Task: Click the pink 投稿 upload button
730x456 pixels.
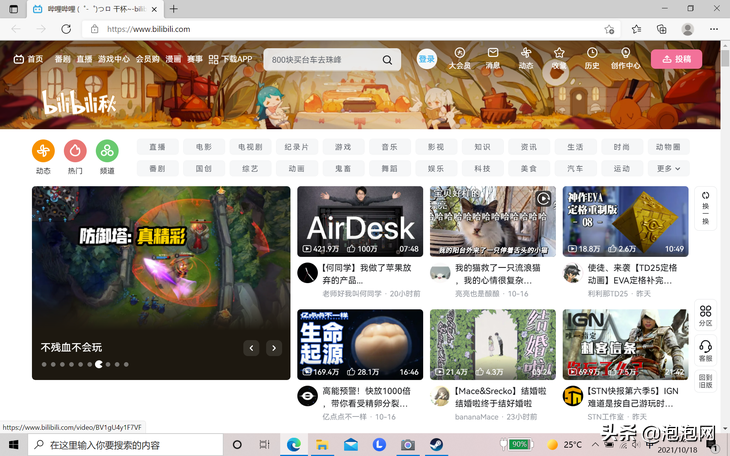Action: (676, 59)
